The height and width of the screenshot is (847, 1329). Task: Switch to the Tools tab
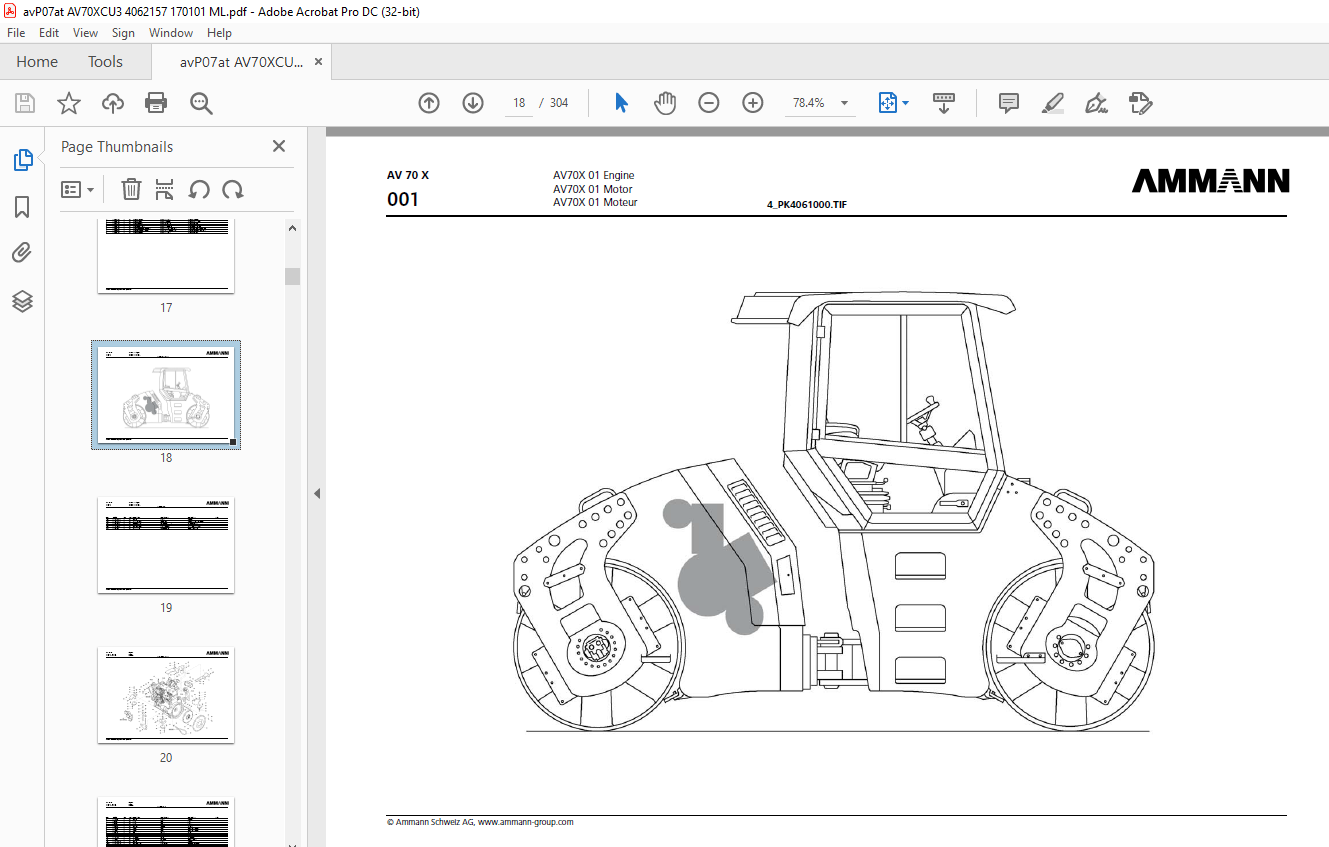(105, 62)
